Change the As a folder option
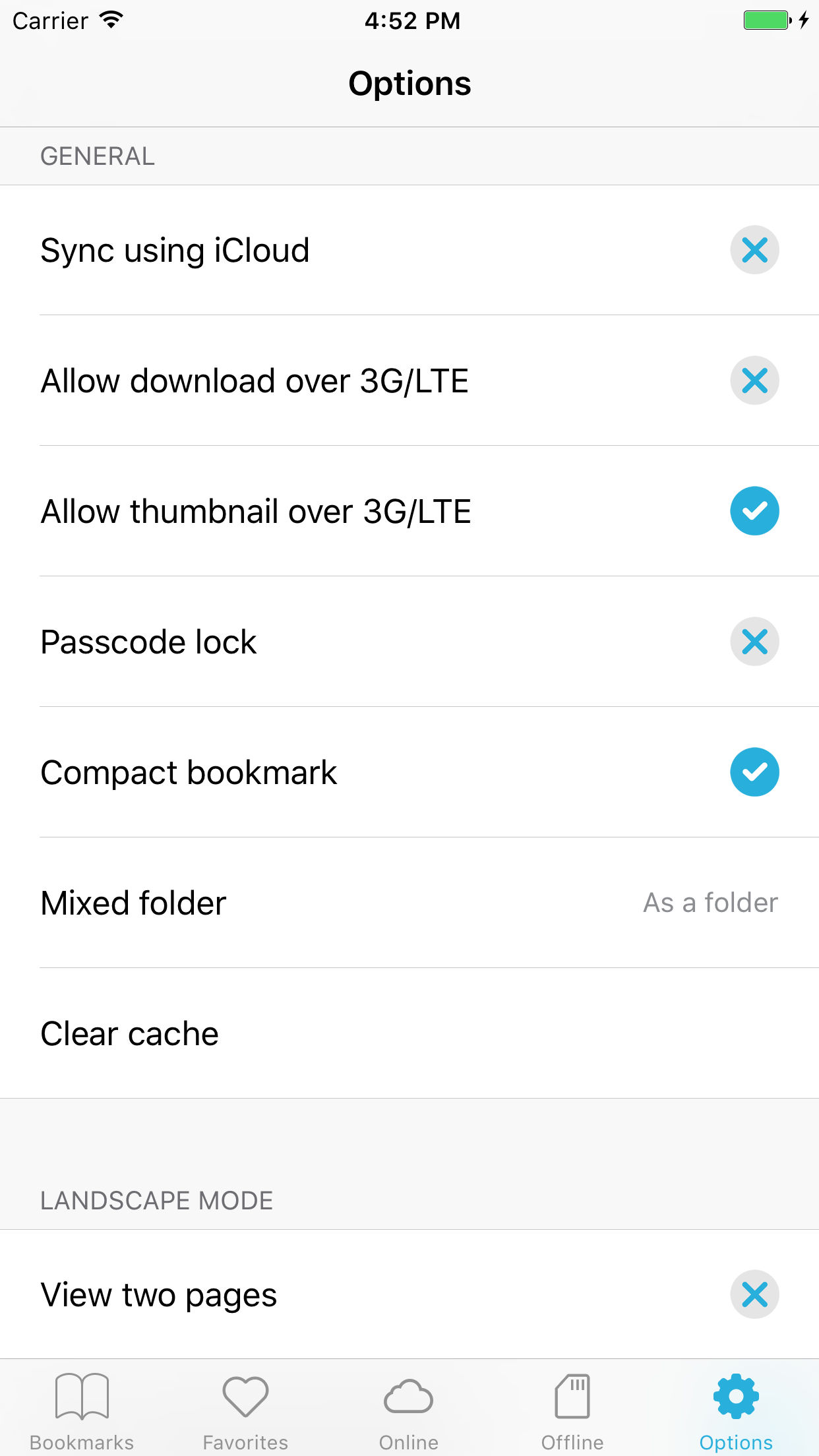Screen dimensions: 819x1456 (710, 902)
